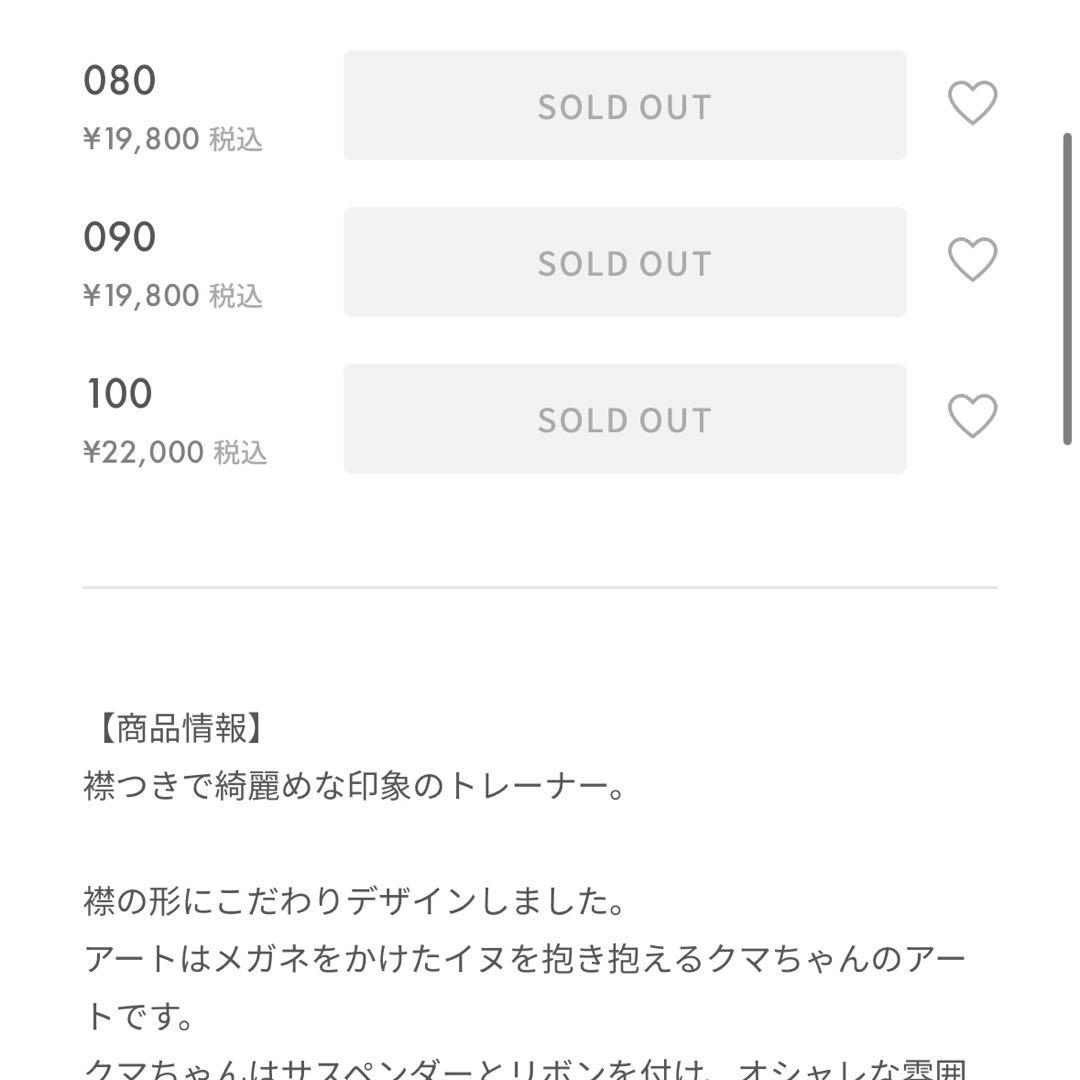1080x1080 pixels.
Task: Click the sentence 襟の形にこだわりデザインしました
Action: [355, 903]
